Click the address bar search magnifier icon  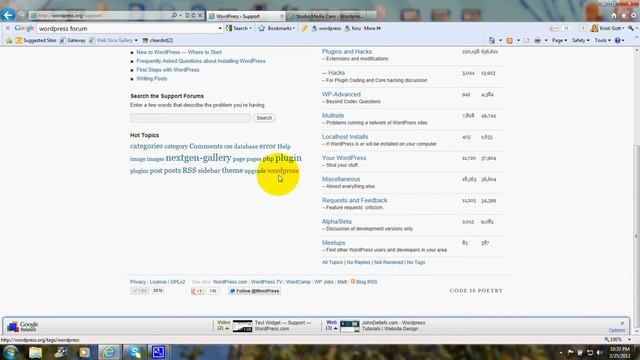(174, 16)
